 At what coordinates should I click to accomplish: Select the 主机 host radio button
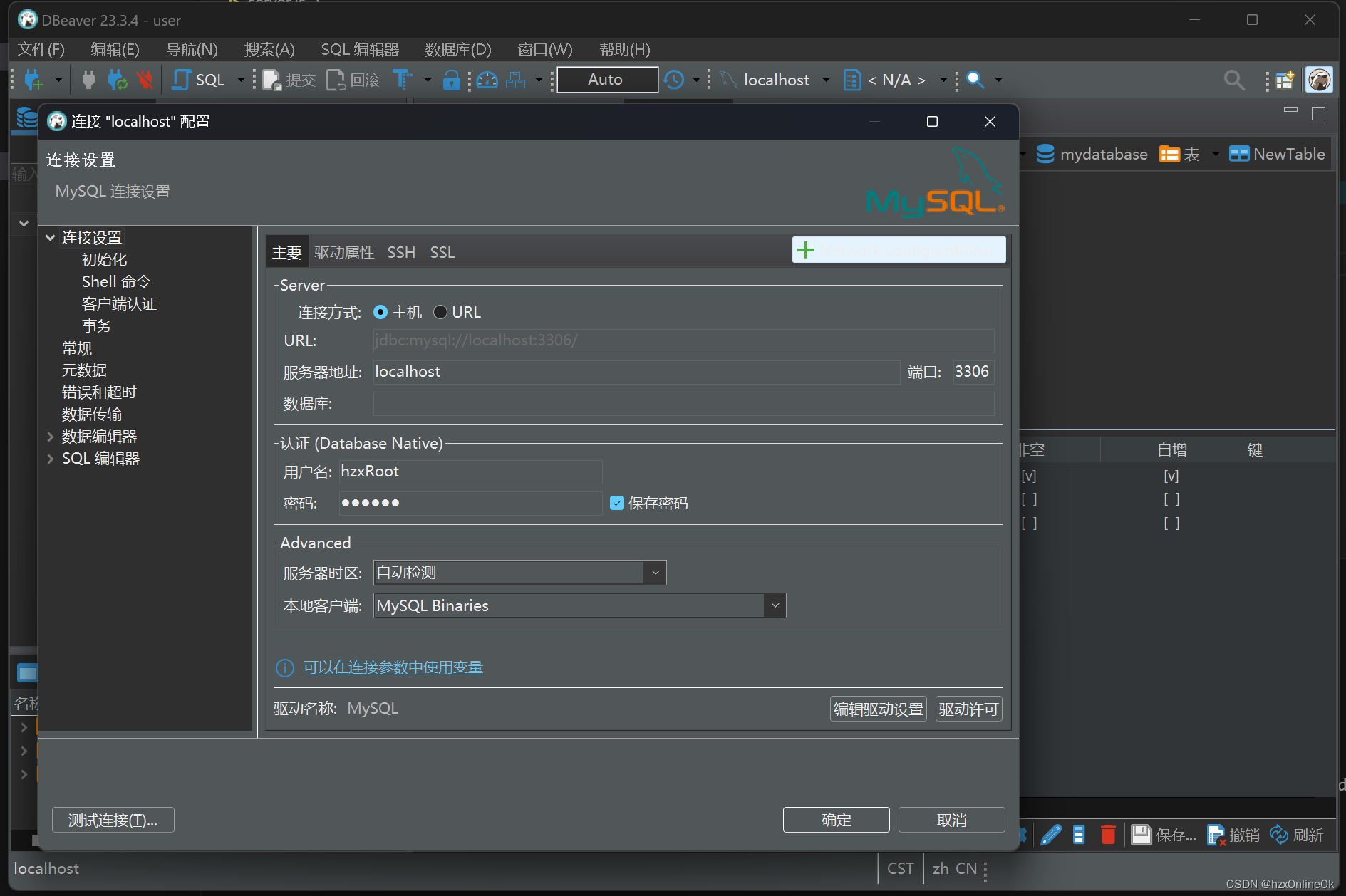coord(380,312)
